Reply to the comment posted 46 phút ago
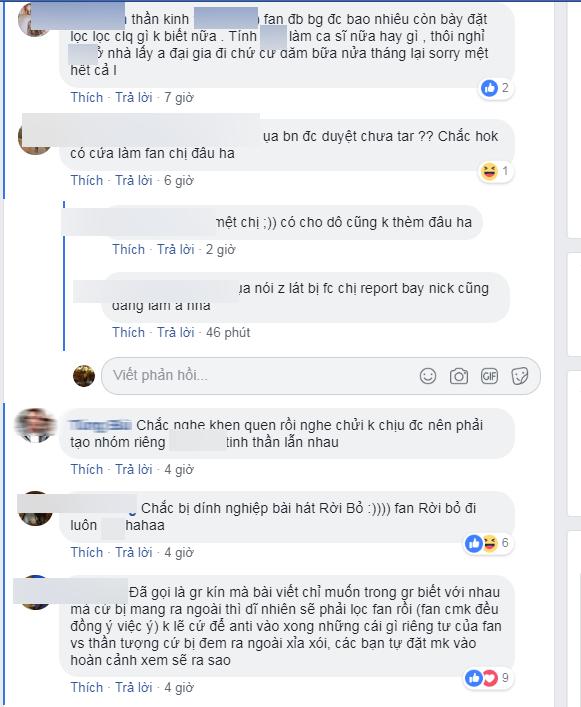The width and height of the screenshot is (581, 707). [176, 332]
